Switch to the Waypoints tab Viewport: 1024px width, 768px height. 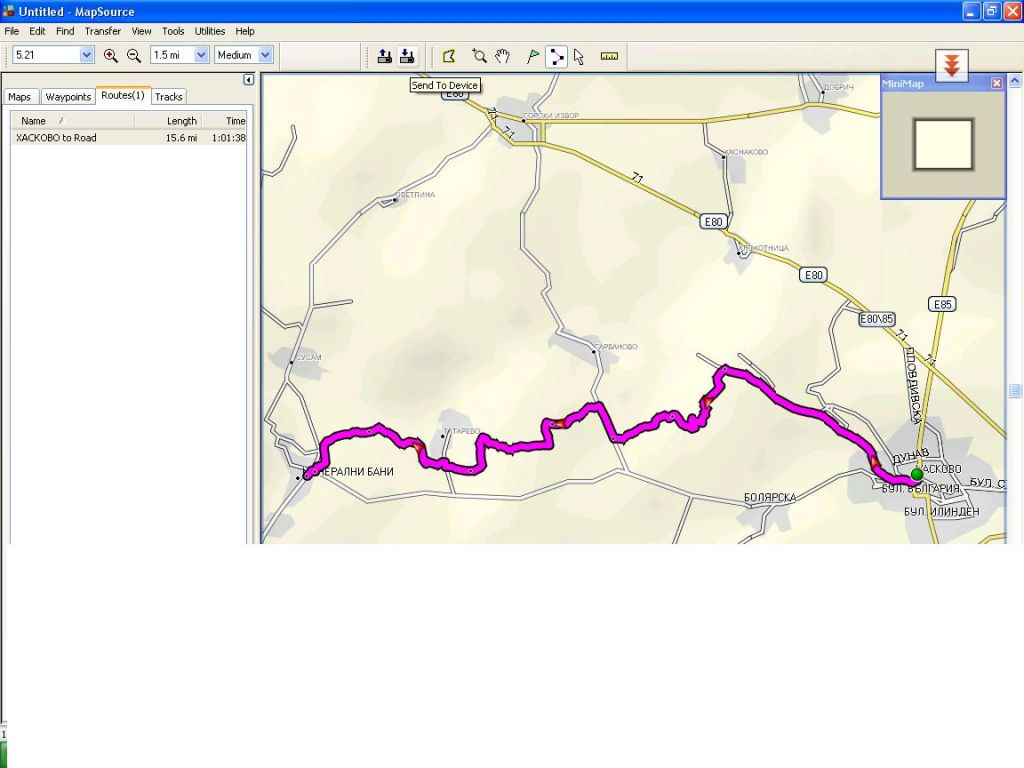tap(68, 97)
